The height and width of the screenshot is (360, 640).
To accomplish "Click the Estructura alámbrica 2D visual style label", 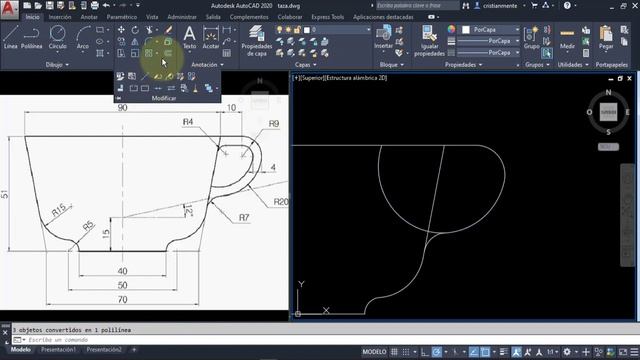I will point(356,78).
